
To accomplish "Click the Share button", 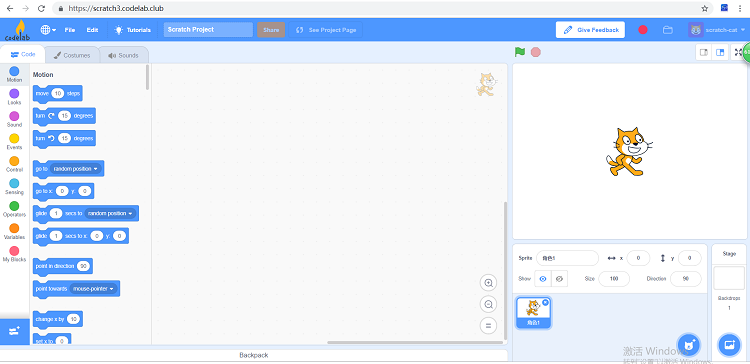I will [x=271, y=30].
